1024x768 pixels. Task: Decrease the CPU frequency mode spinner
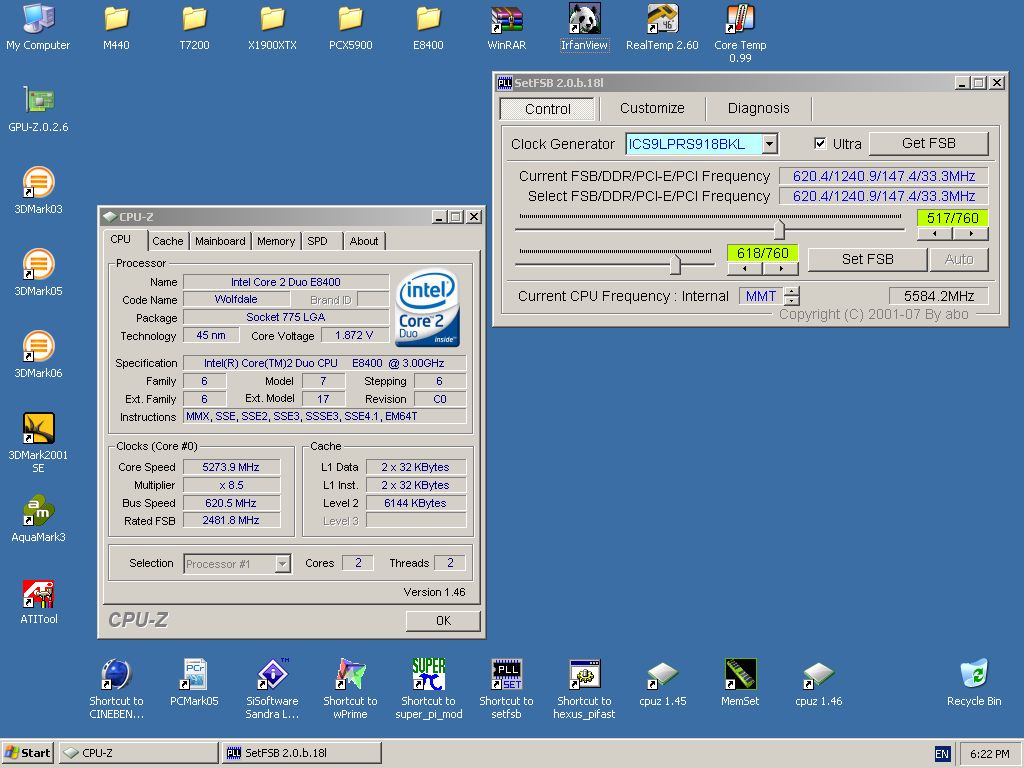coord(792,300)
